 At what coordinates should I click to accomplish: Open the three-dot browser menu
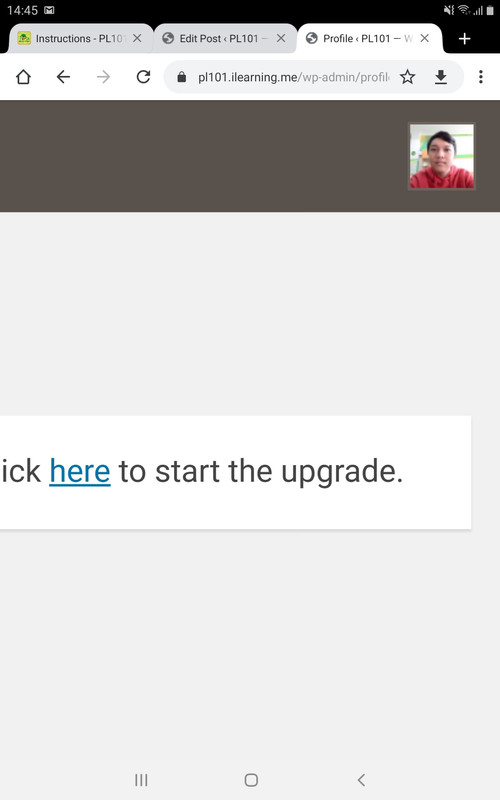[481, 77]
